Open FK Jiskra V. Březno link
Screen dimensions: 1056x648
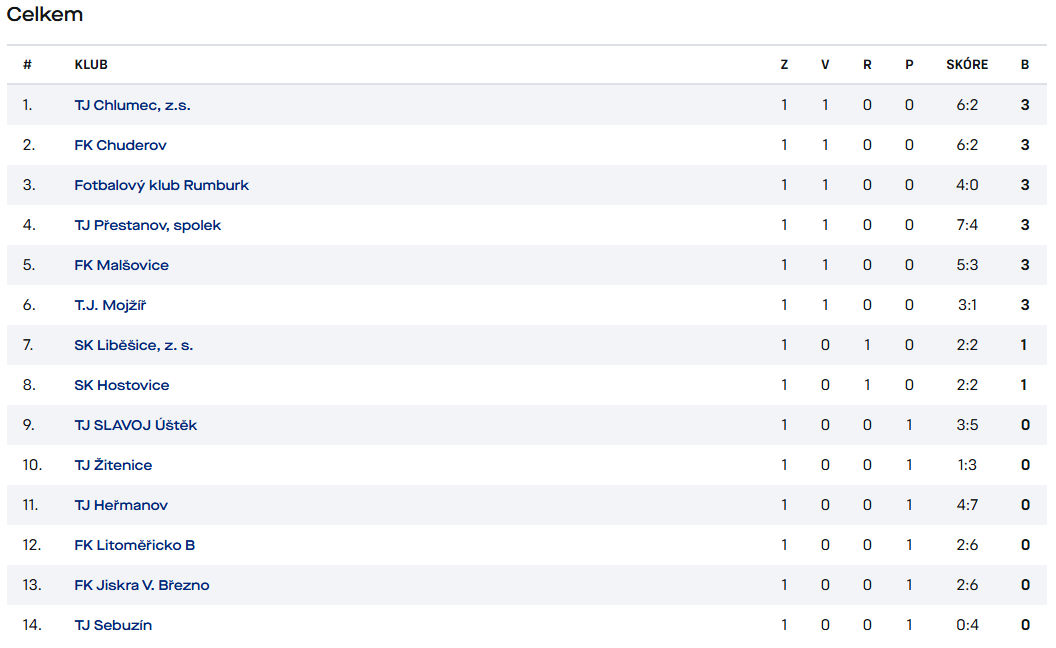tap(141, 585)
